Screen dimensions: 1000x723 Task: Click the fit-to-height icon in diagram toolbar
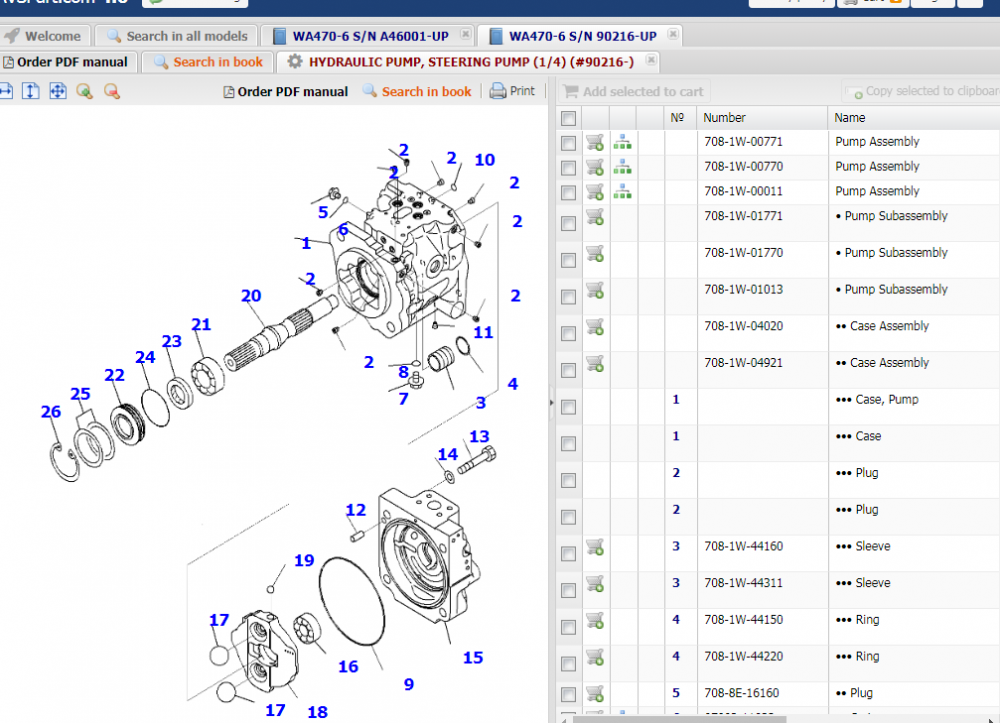pyautogui.click(x=31, y=91)
